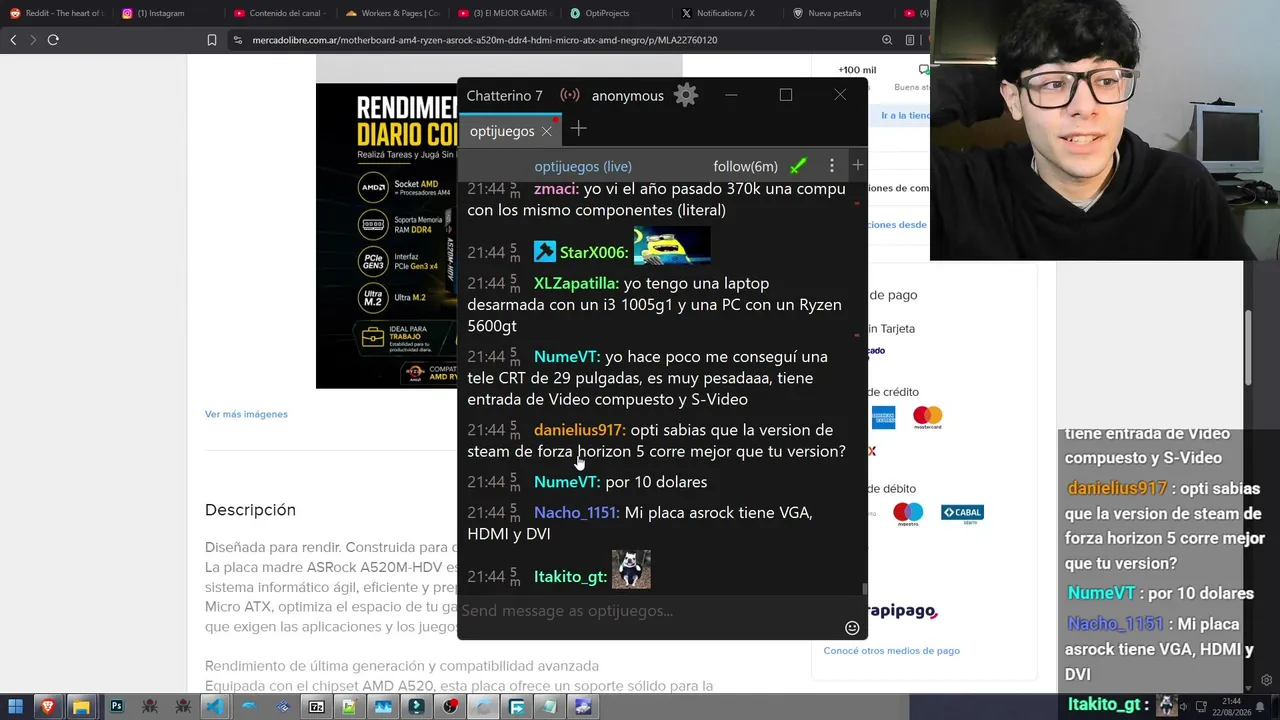Open Chatterino settings gear

pyautogui.click(x=686, y=95)
